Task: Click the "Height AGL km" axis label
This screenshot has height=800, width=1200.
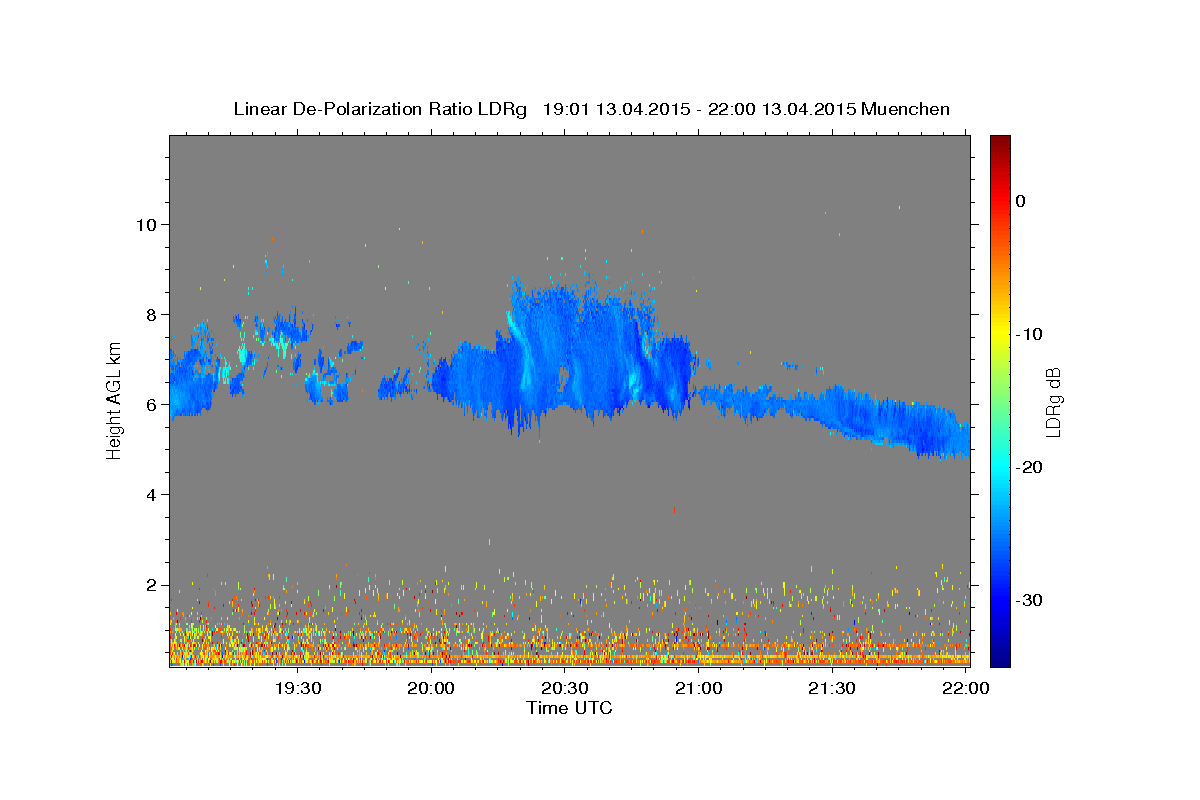Action: click(x=114, y=400)
